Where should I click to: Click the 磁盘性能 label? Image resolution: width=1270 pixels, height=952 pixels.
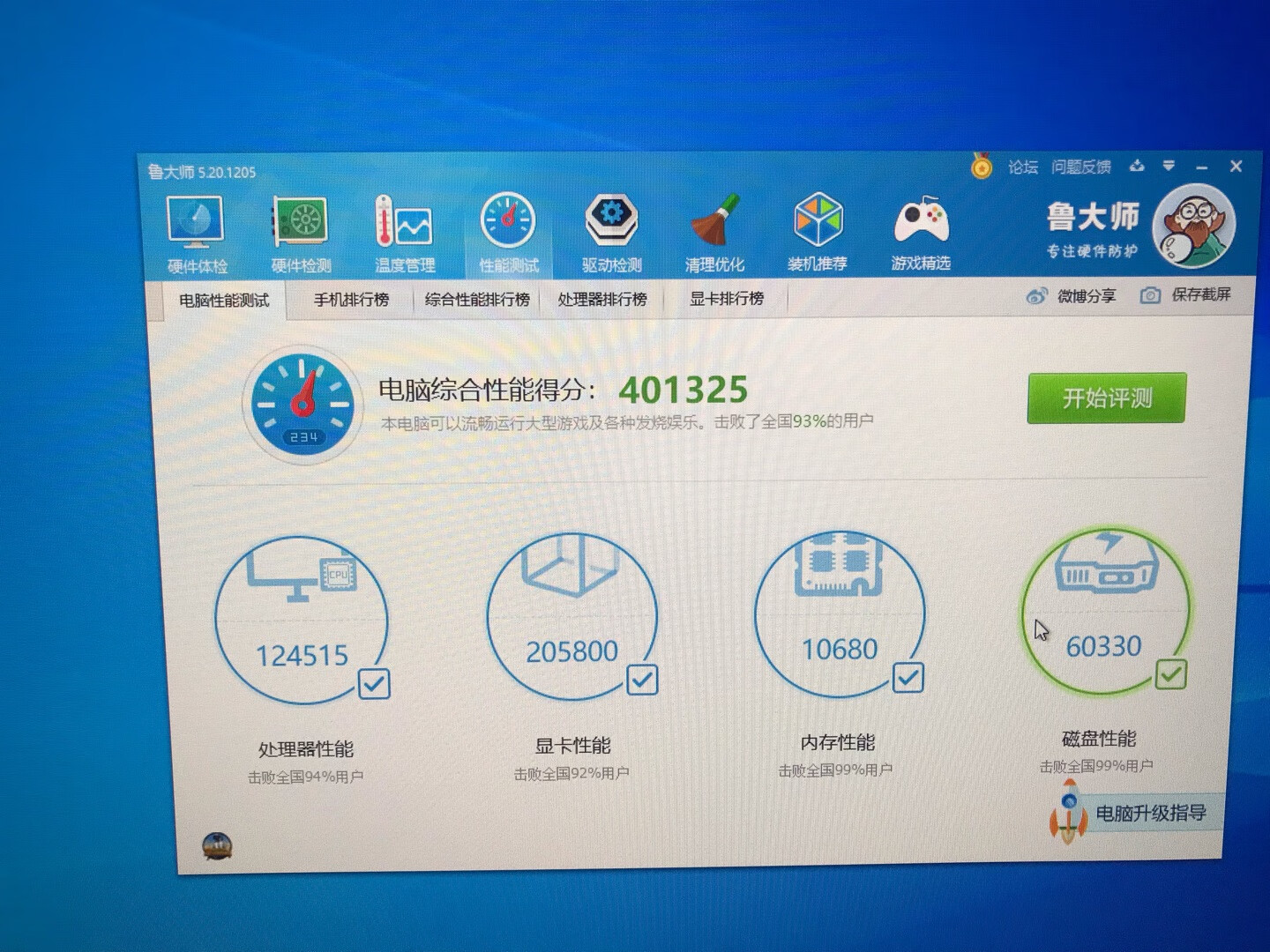(1099, 739)
